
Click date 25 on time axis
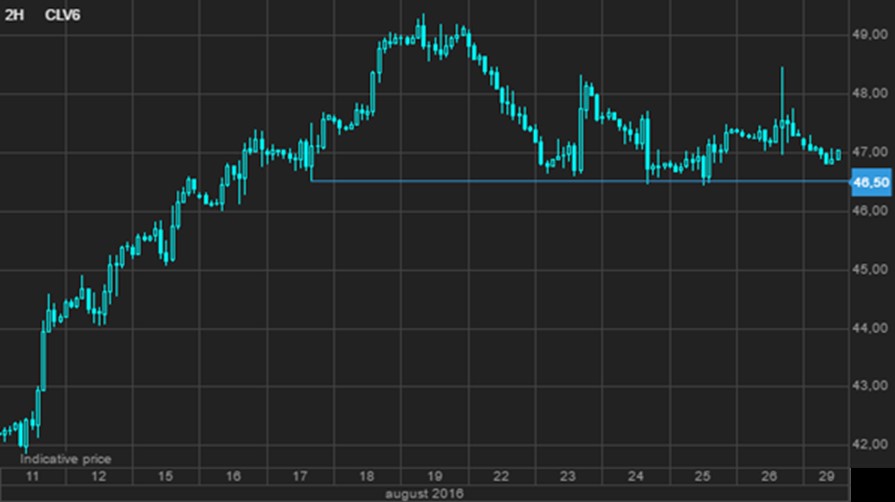tap(703, 476)
